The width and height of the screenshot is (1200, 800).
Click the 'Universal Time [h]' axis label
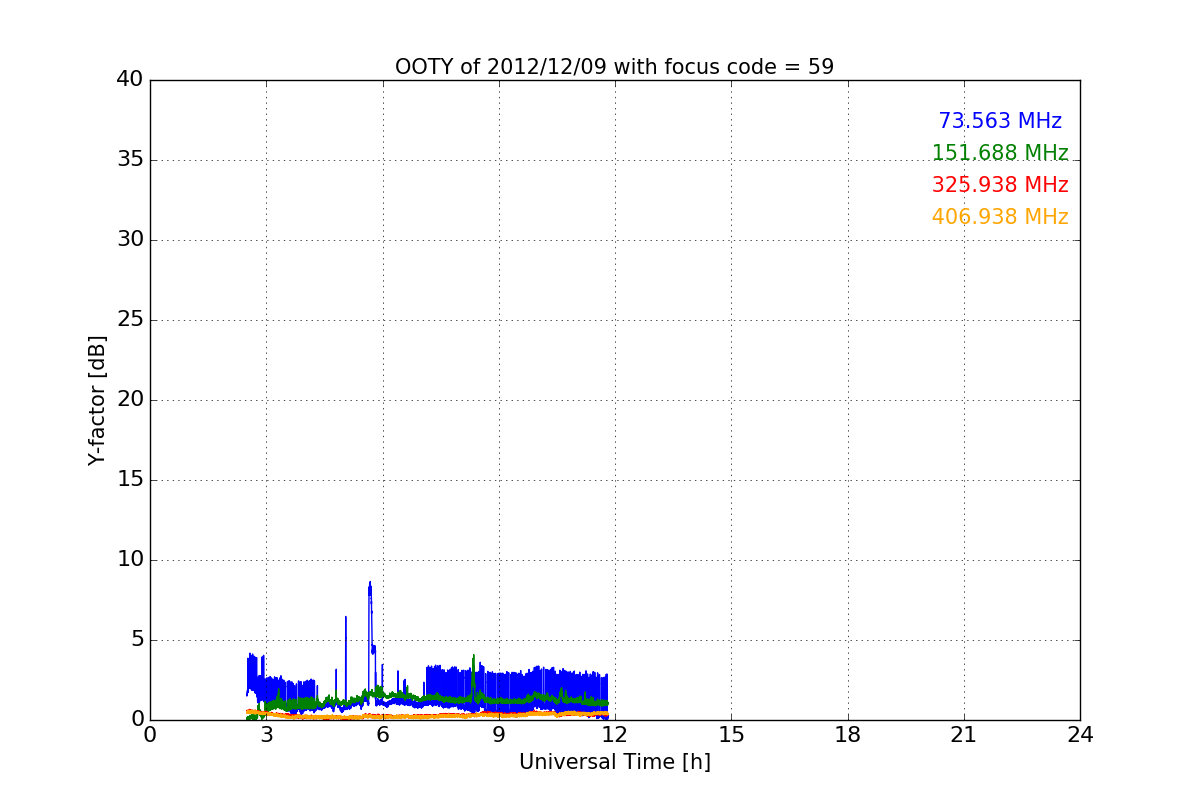click(614, 762)
